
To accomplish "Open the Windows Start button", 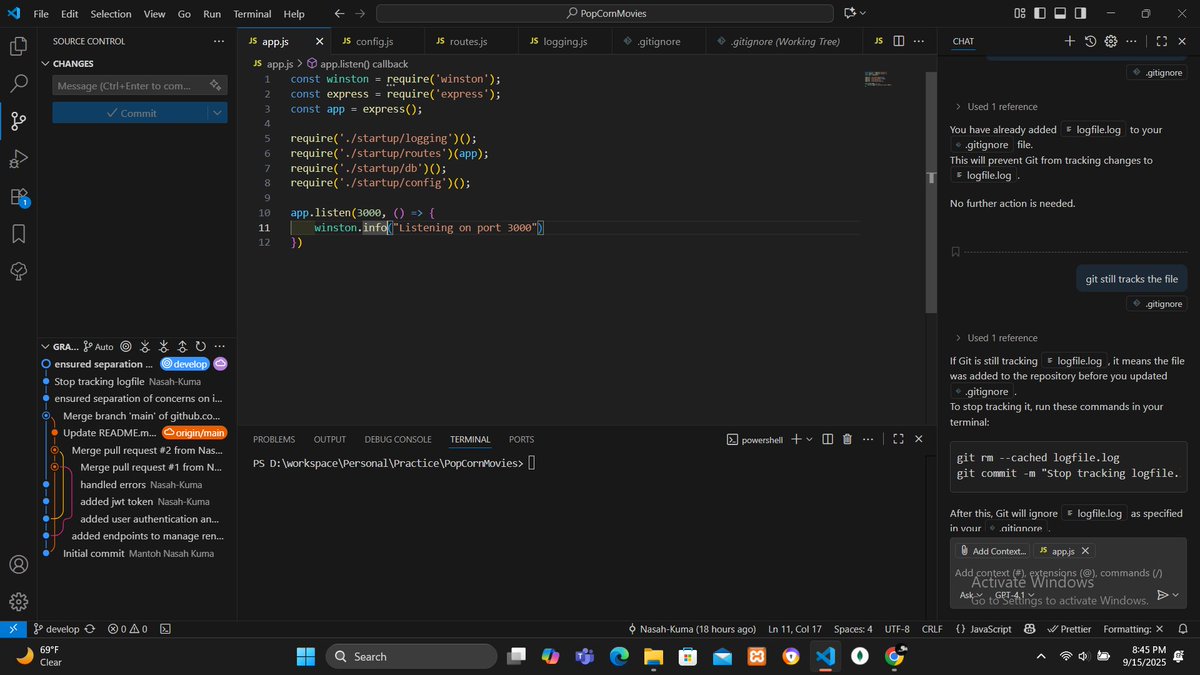I will (305, 656).
